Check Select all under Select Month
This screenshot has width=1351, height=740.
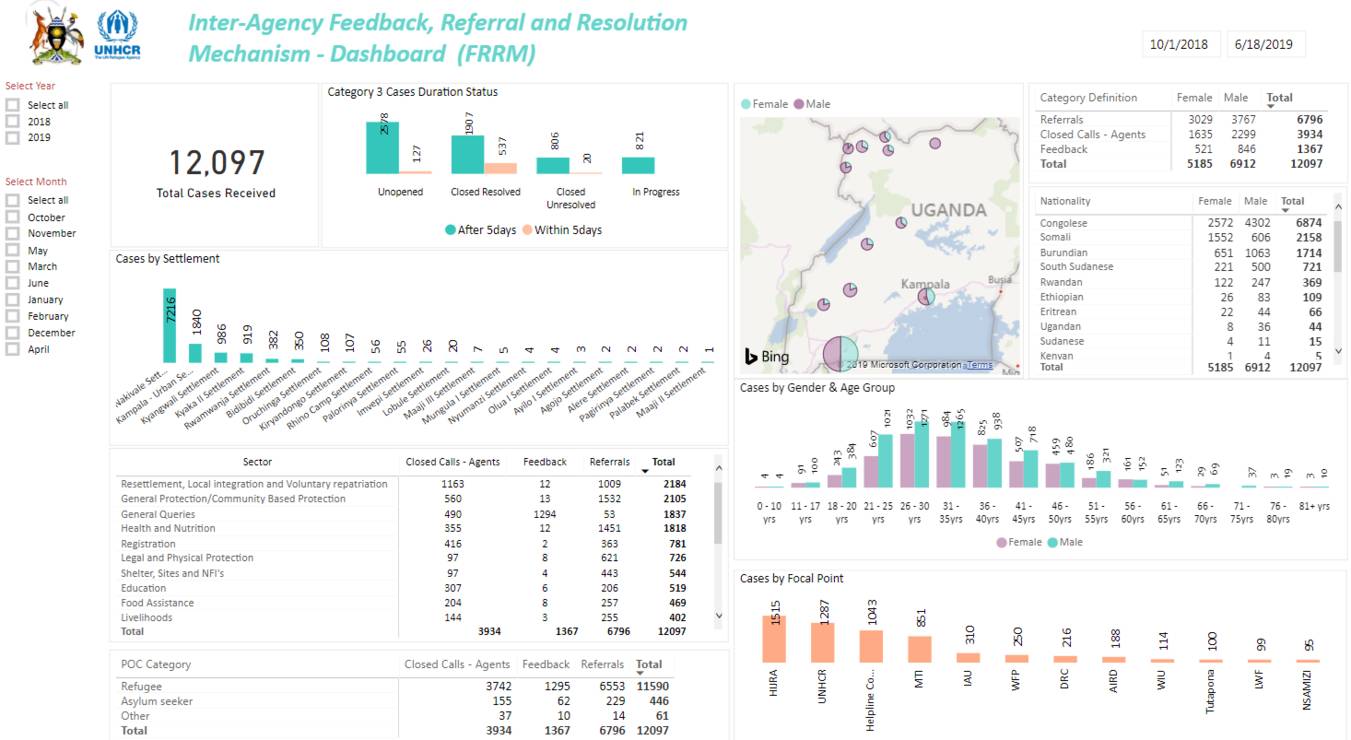pos(12,200)
